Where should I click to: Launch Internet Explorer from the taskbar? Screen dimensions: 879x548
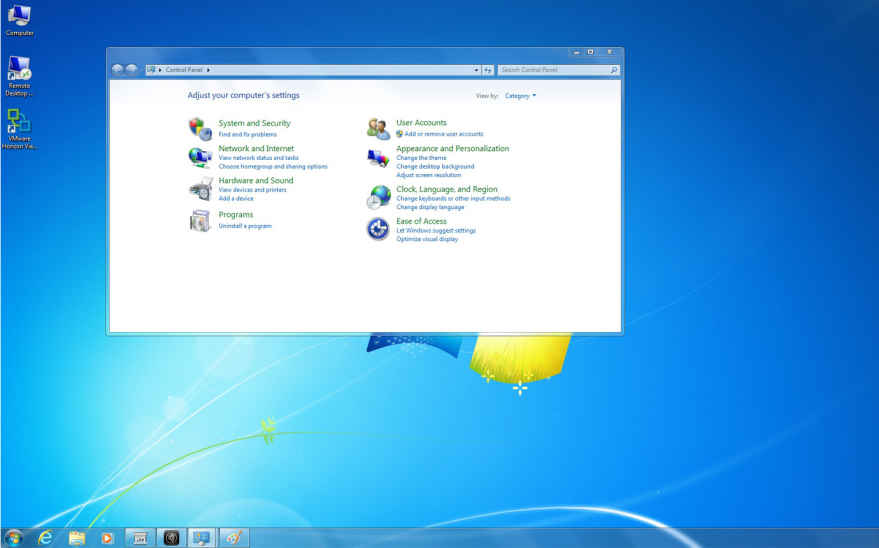(45, 538)
